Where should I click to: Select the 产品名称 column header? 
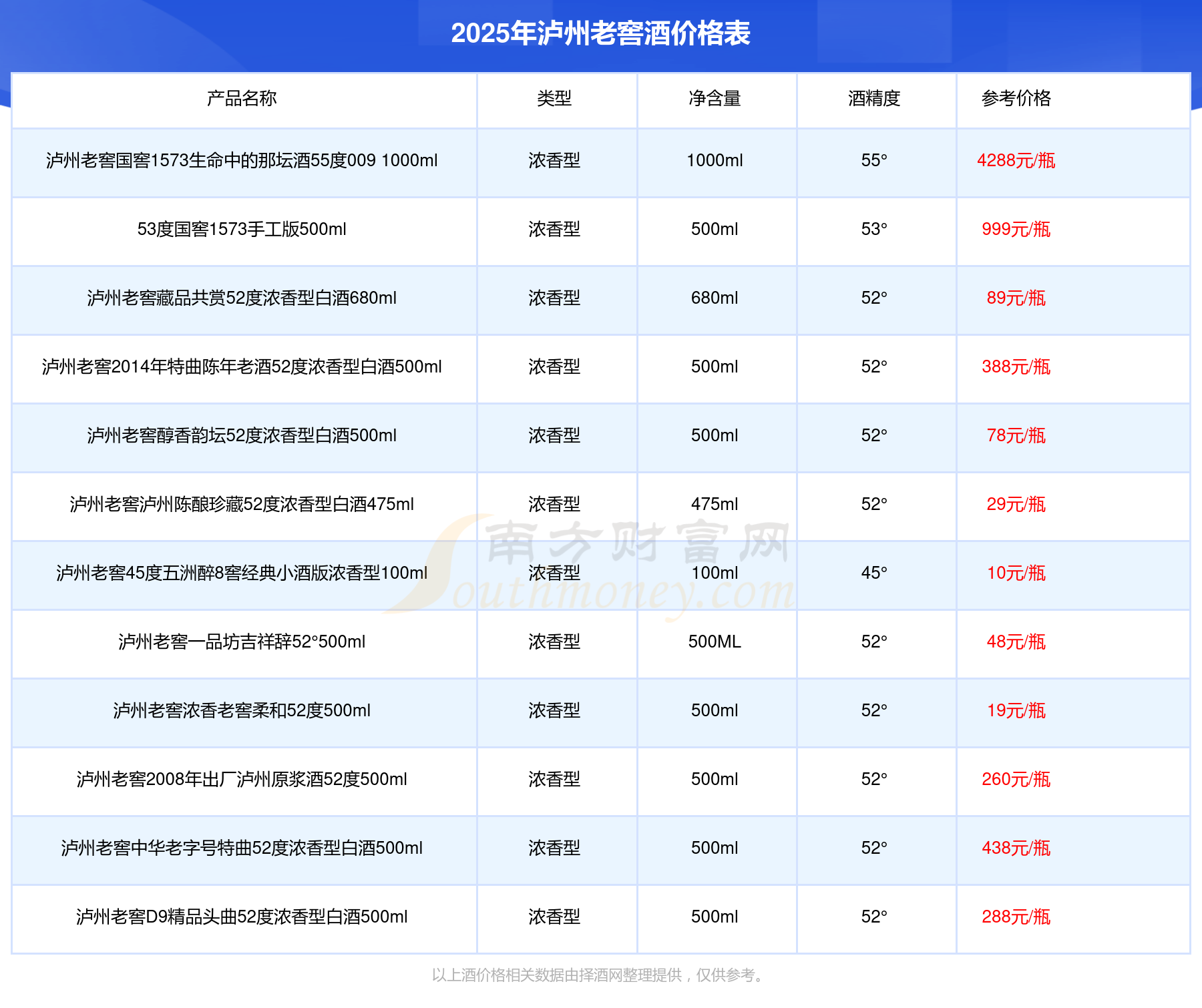click(242, 99)
